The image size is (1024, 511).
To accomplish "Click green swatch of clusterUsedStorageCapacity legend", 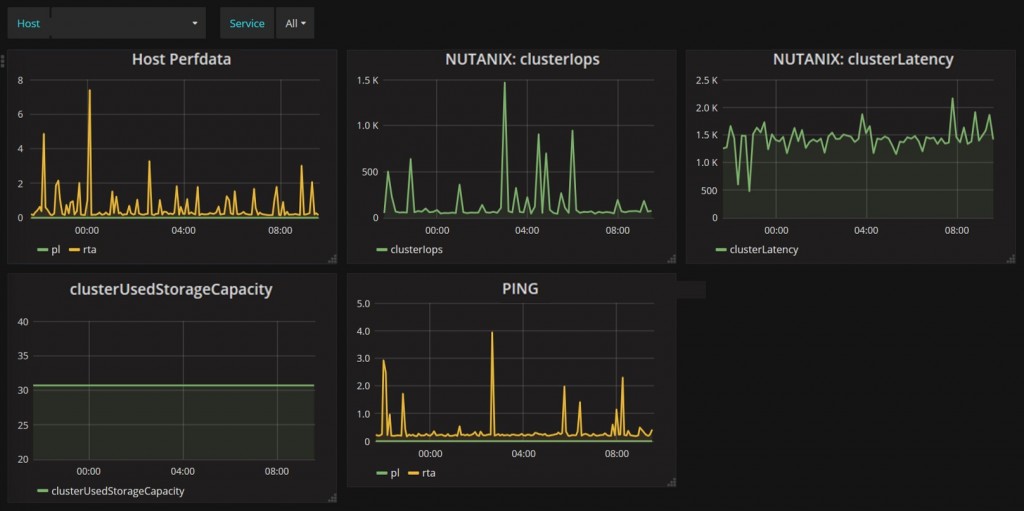I will point(43,490).
